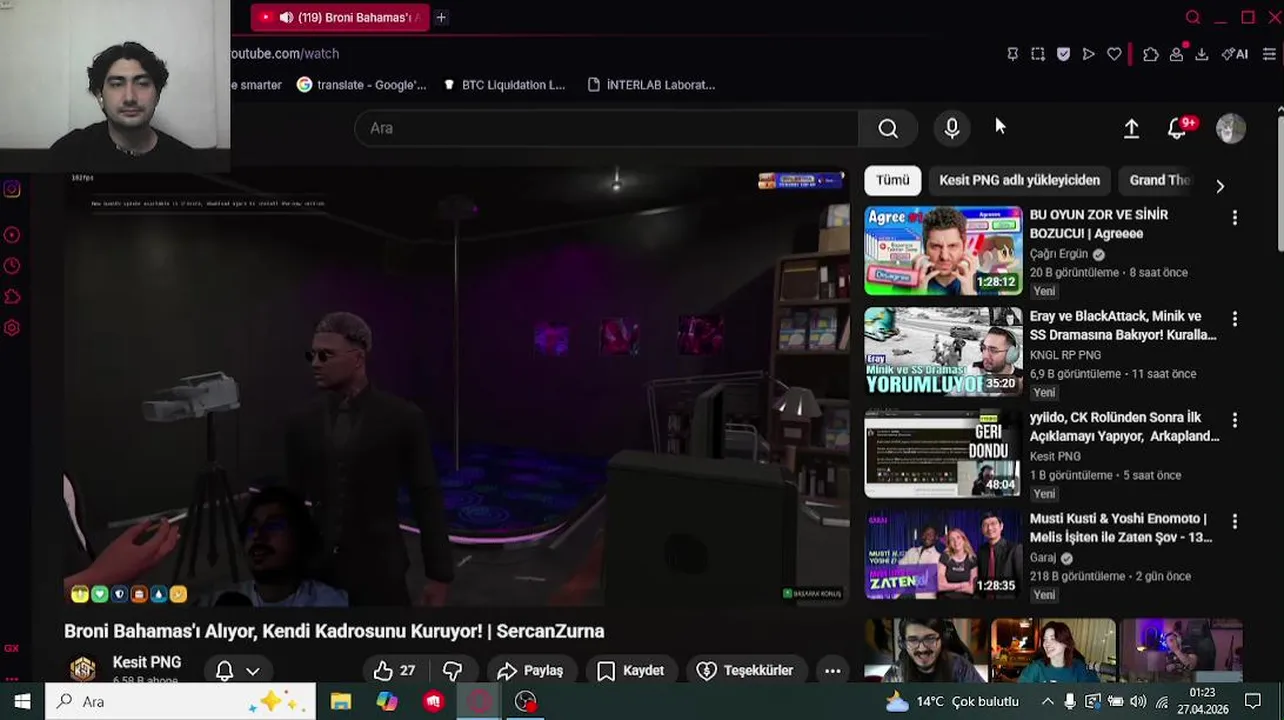Open the BTC Liquidation bookmark
The image size is (1284, 720).
[504, 85]
